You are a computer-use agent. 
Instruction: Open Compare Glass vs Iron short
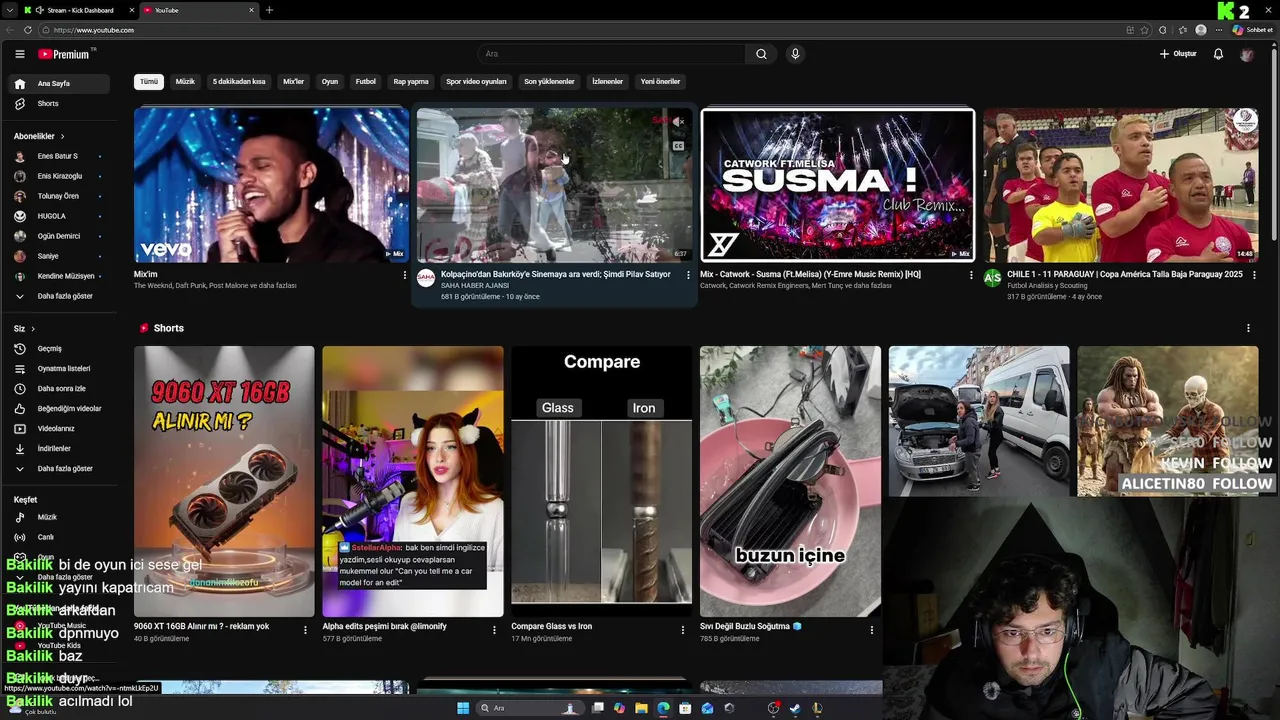pyautogui.click(x=601, y=481)
